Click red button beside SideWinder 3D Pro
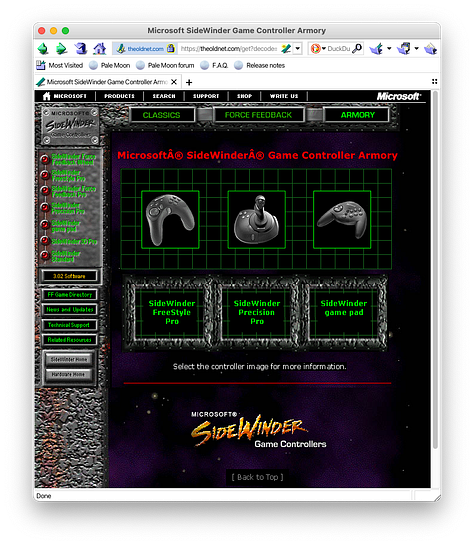Viewport: 474px width, 545px height. [45, 240]
